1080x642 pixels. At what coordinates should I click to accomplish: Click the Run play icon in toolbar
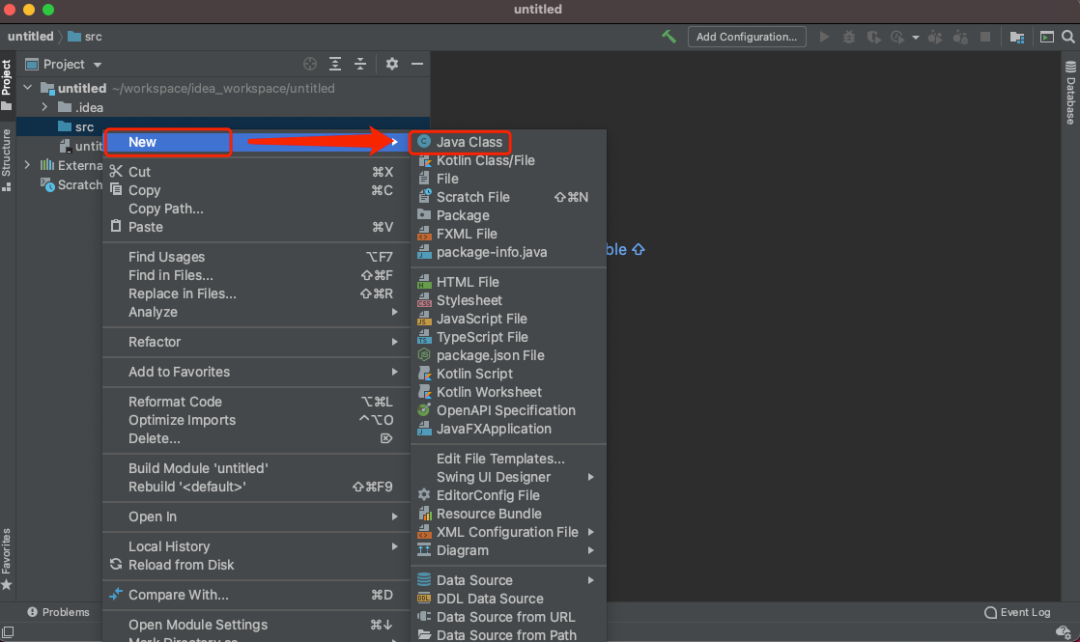point(824,37)
